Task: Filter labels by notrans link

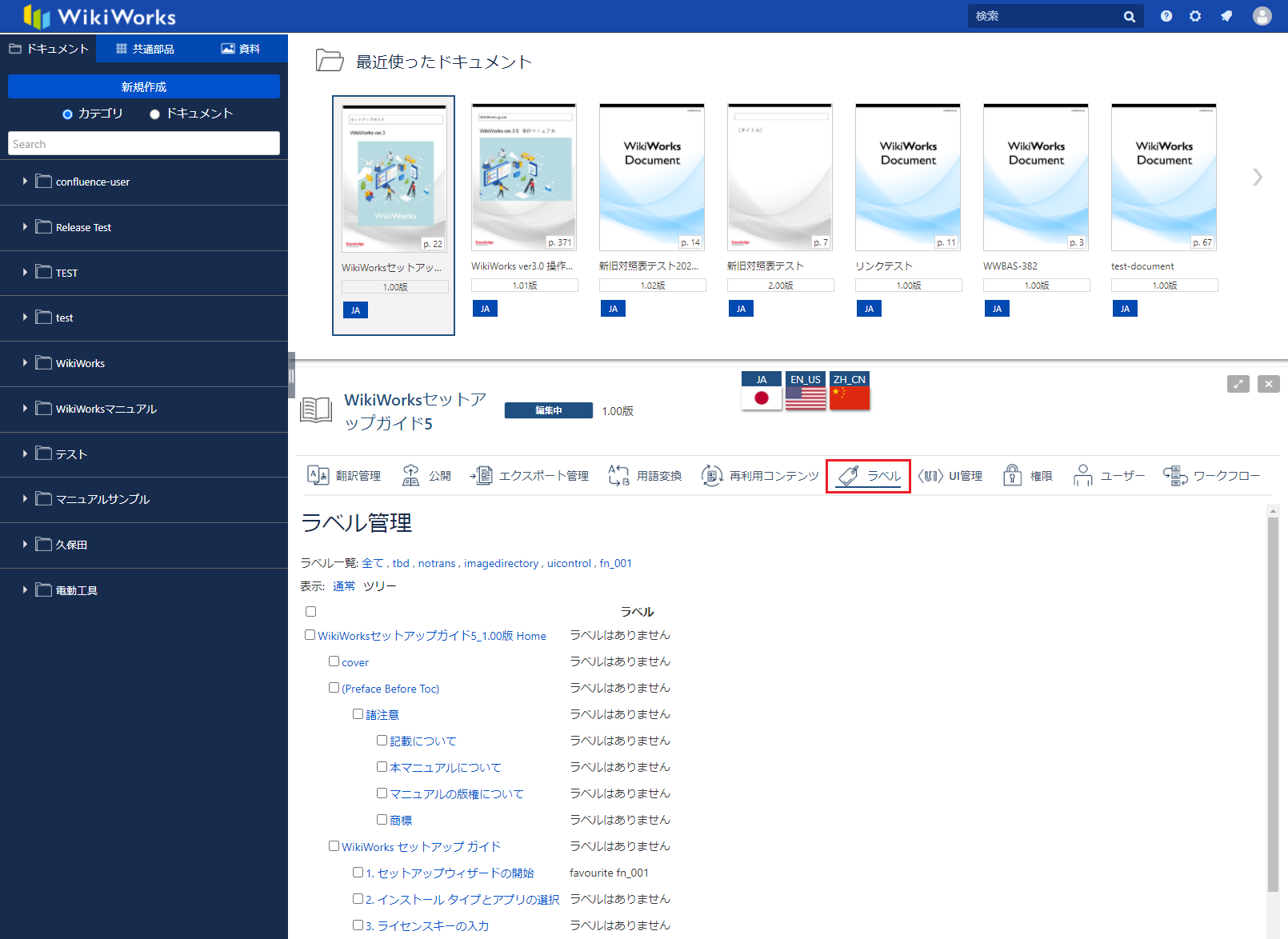Action: coord(437,563)
